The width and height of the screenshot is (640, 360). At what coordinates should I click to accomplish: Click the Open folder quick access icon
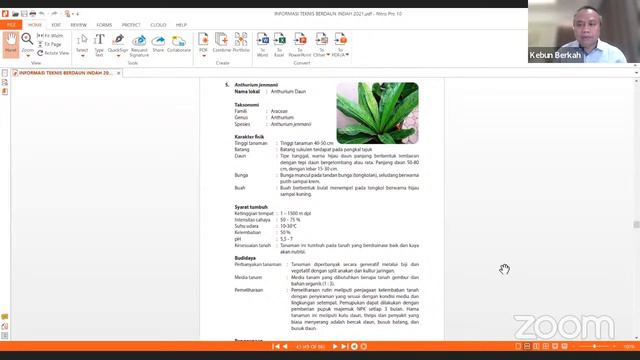[x=15, y=14]
